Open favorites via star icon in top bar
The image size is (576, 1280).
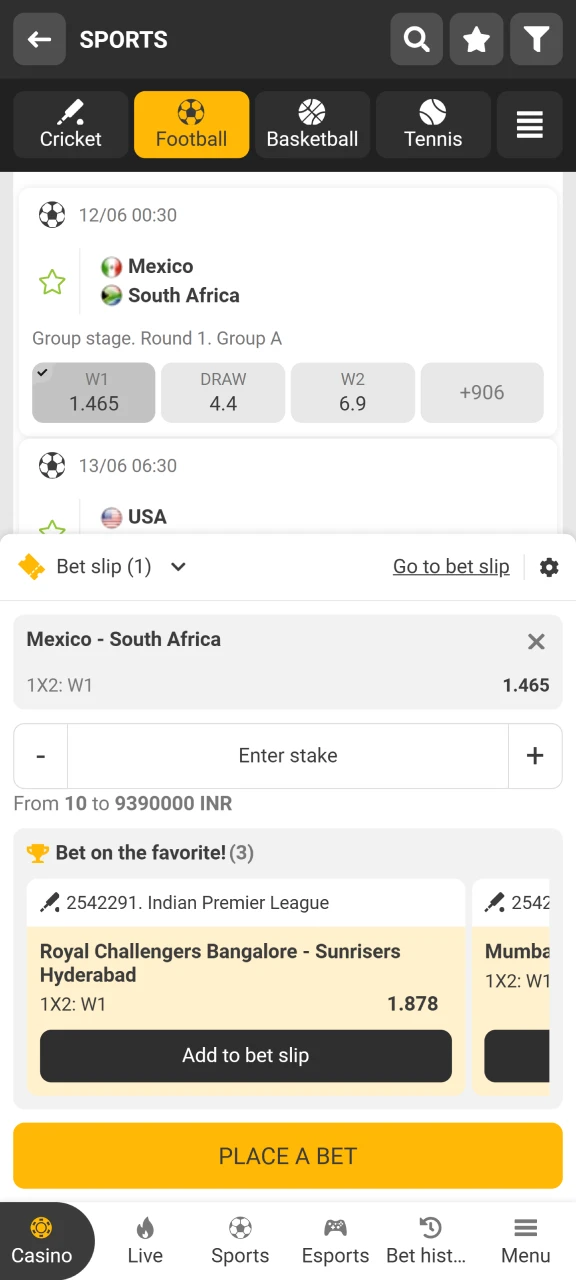pyautogui.click(x=476, y=39)
